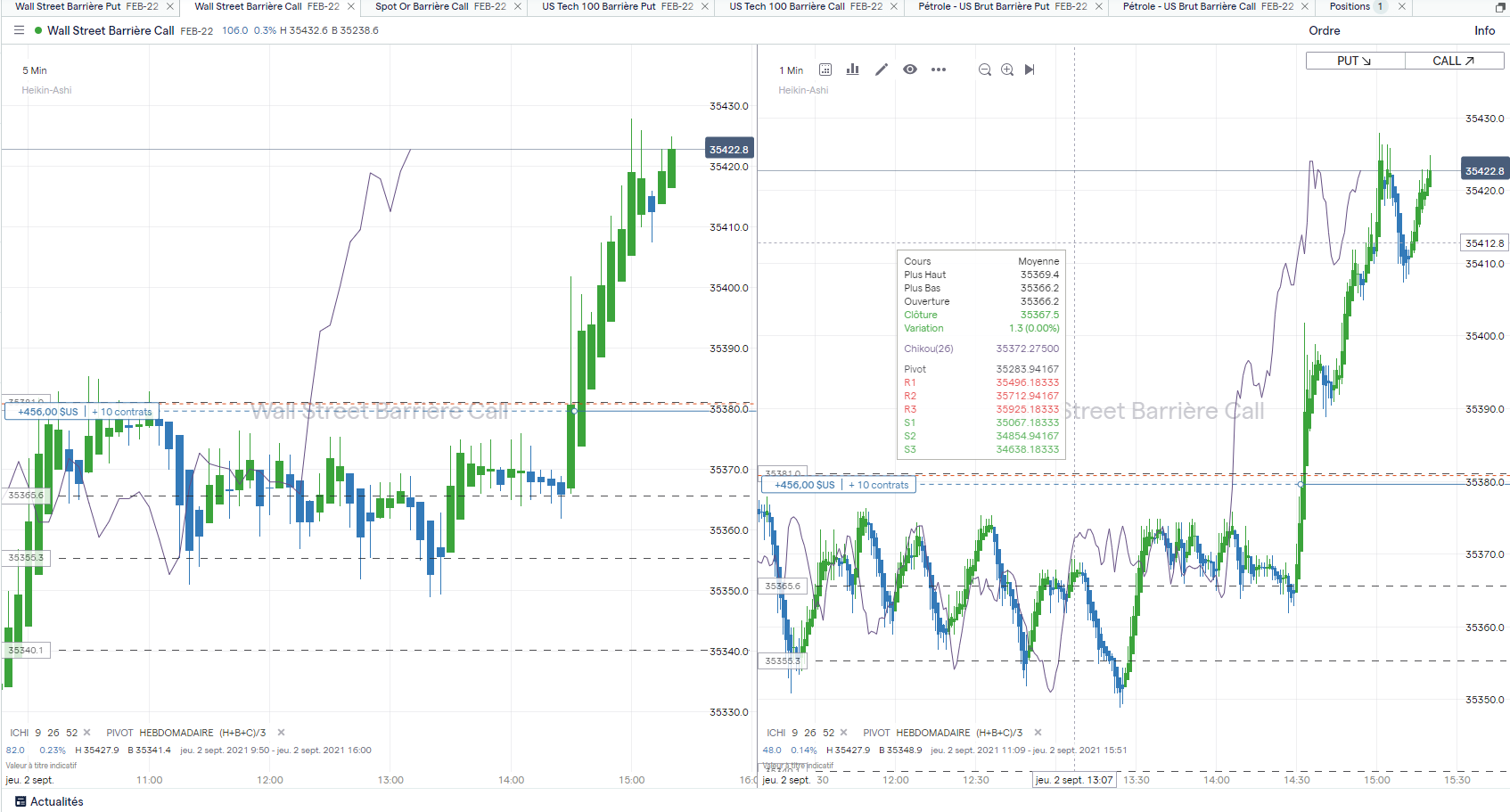This screenshot has height=812, width=1510.
Task: Close the US Tech 100 Barrière Call tab
Action: [894, 6]
